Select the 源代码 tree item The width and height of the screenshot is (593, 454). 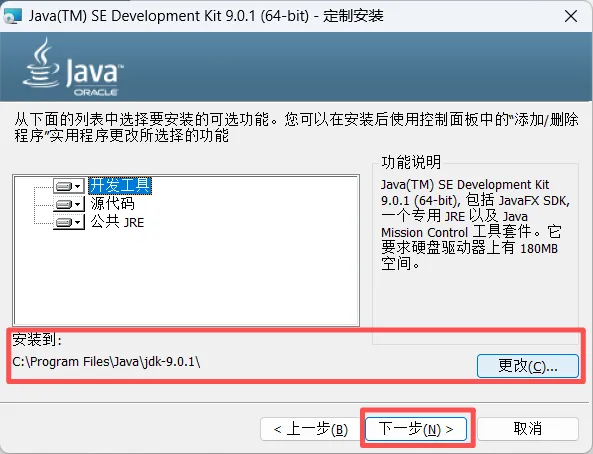pos(112,204)
